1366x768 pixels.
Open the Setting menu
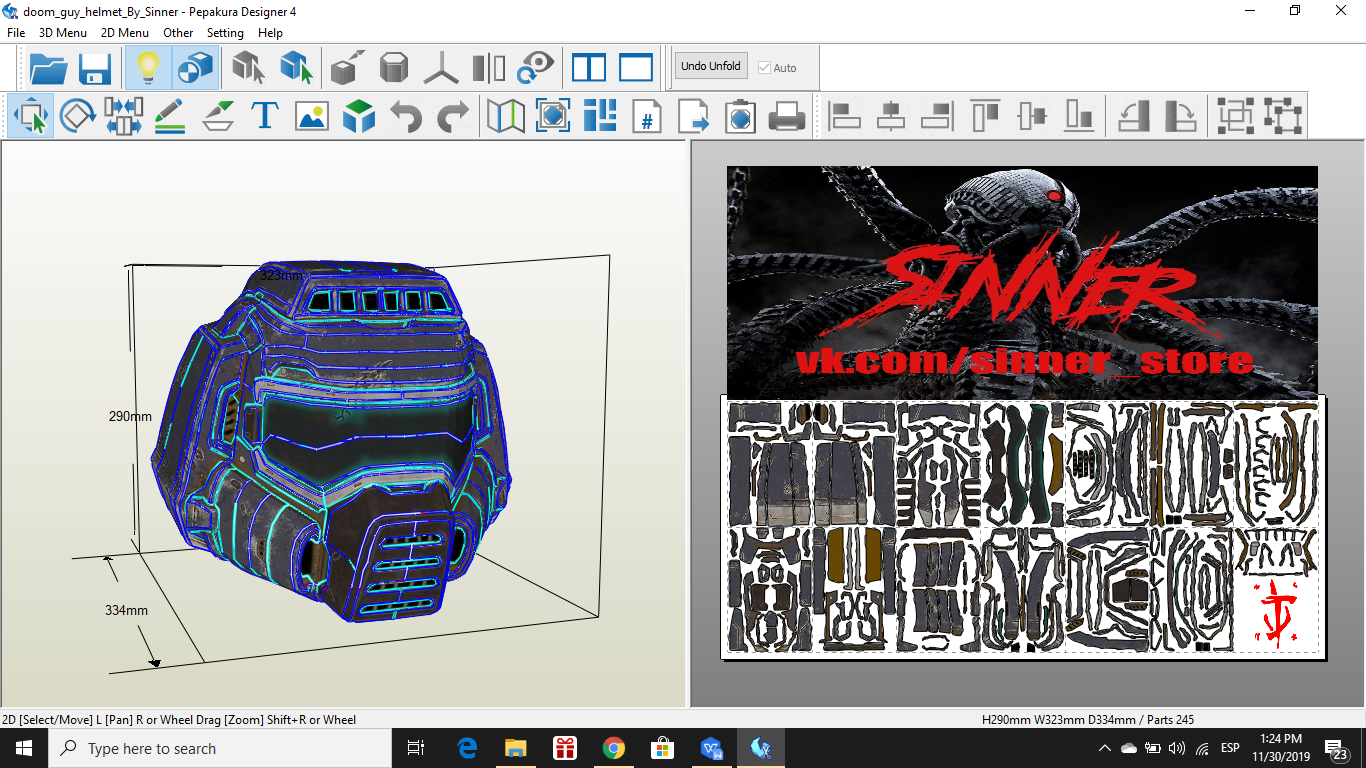[x=225, y=33]
